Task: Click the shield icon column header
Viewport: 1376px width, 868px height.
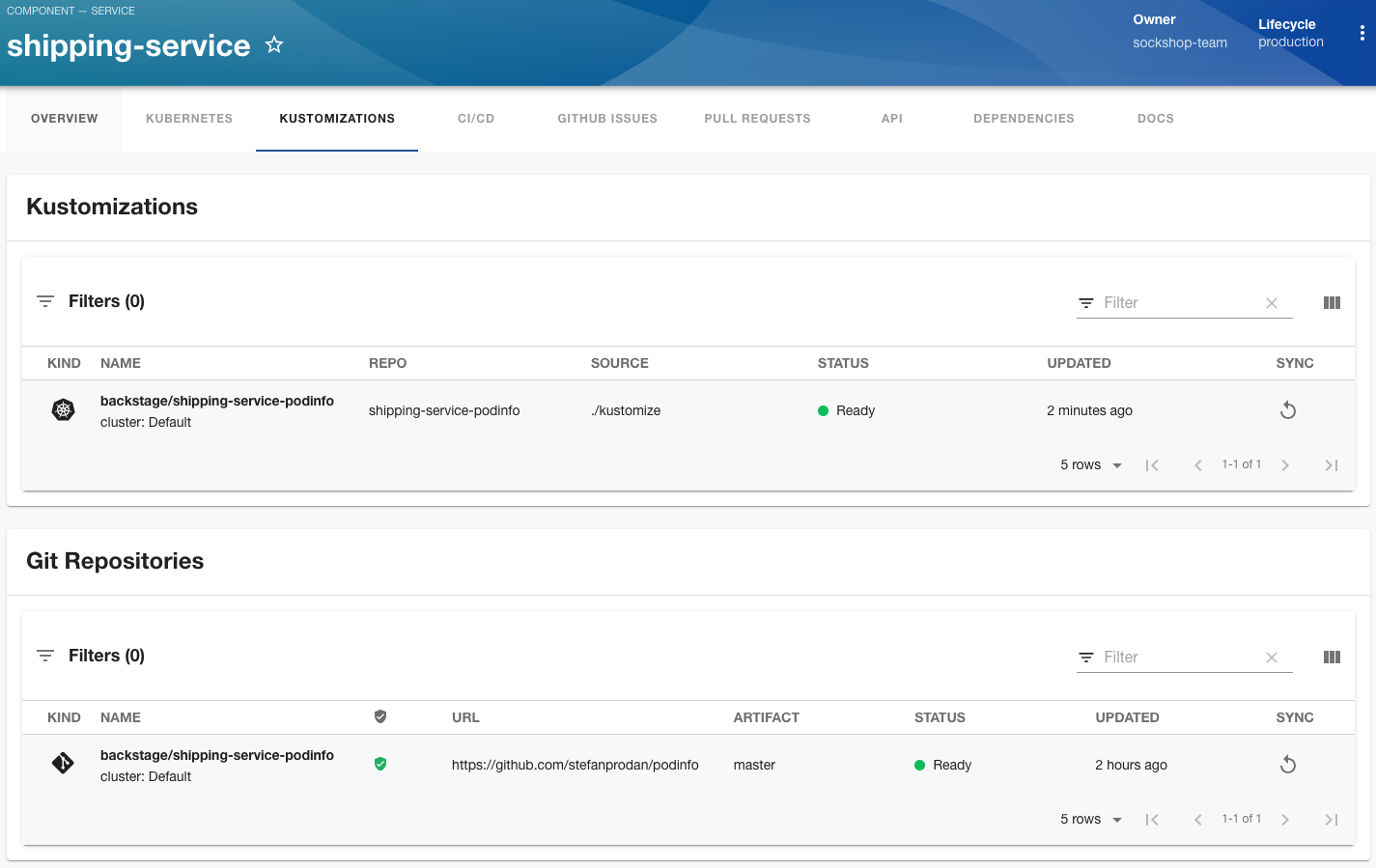Action: [x=380, y=716]
